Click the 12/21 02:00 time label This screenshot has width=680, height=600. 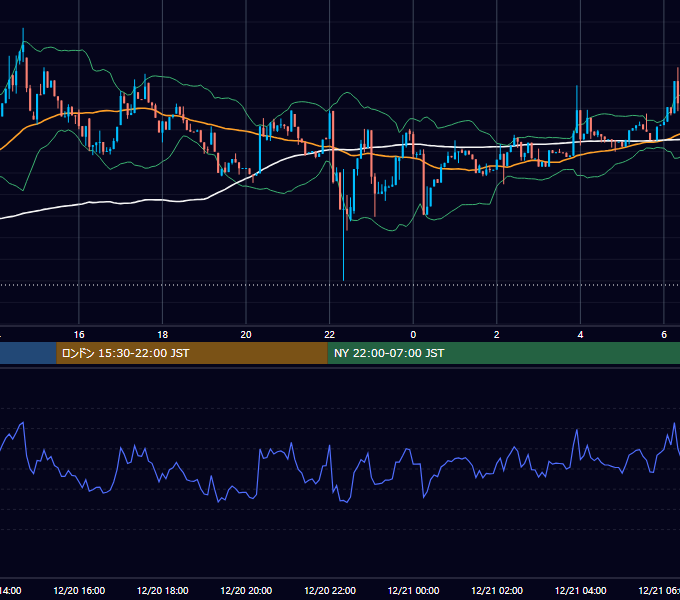[497, 590]
